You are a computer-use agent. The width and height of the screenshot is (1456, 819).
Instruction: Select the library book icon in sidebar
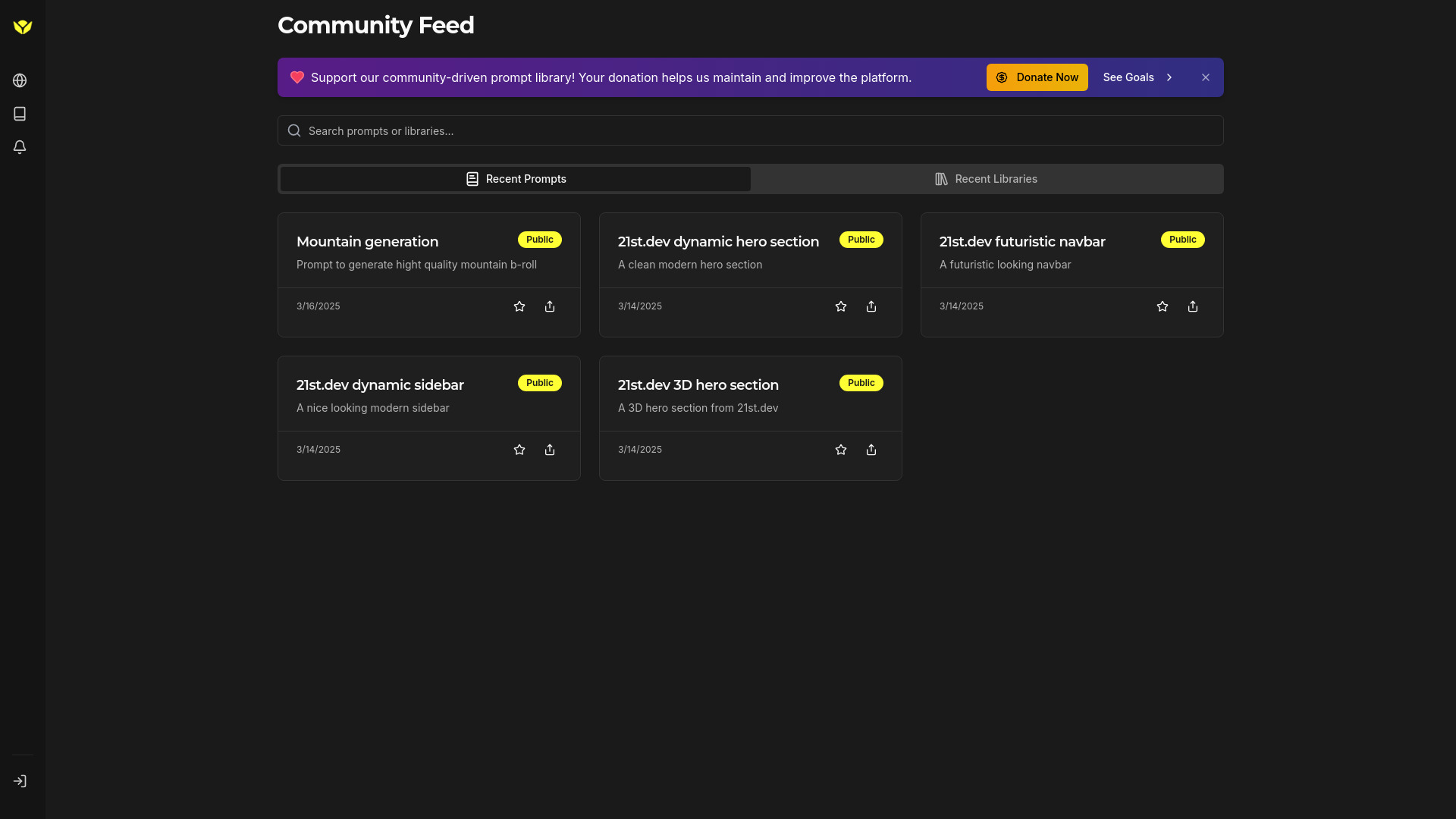pyautogui.click(x=20, y=114)
